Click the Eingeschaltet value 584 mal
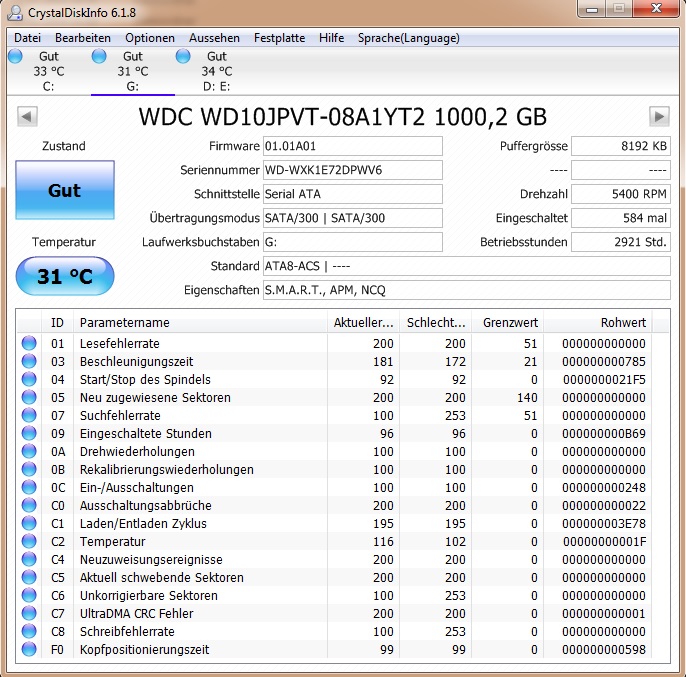 621,218
